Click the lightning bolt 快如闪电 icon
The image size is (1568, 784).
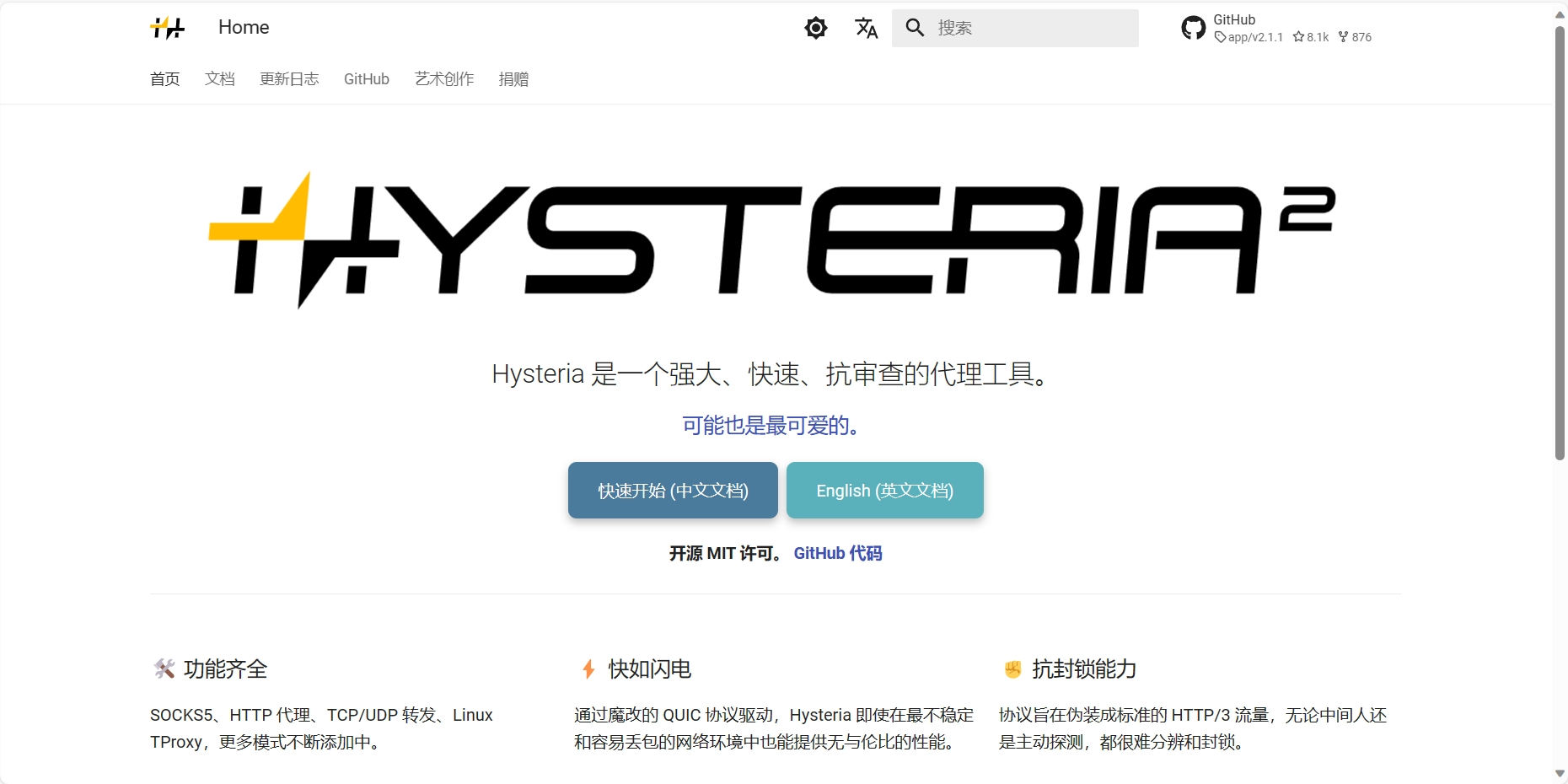coord(588,669)
